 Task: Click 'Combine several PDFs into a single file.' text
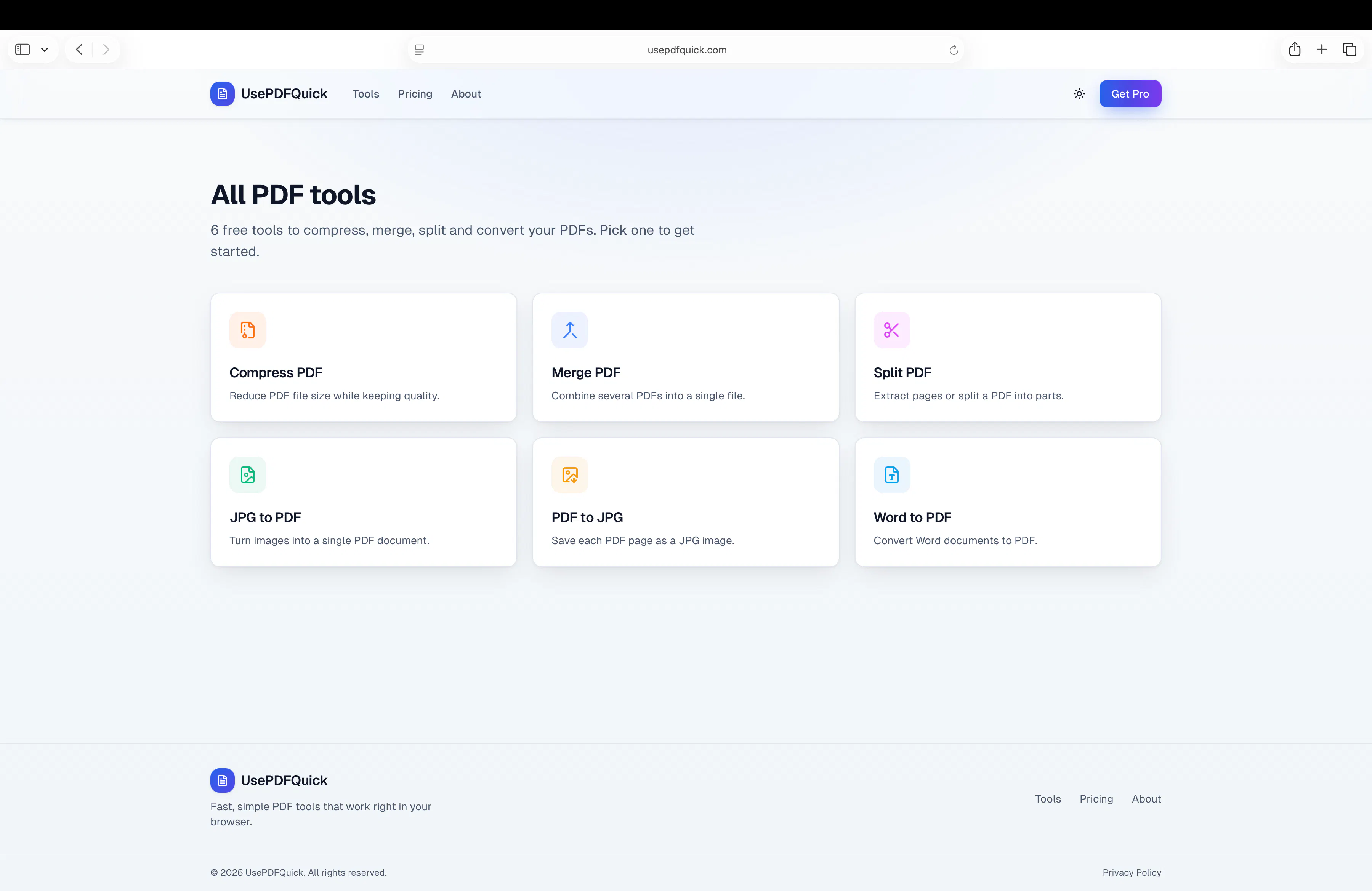tap(648, 395)
